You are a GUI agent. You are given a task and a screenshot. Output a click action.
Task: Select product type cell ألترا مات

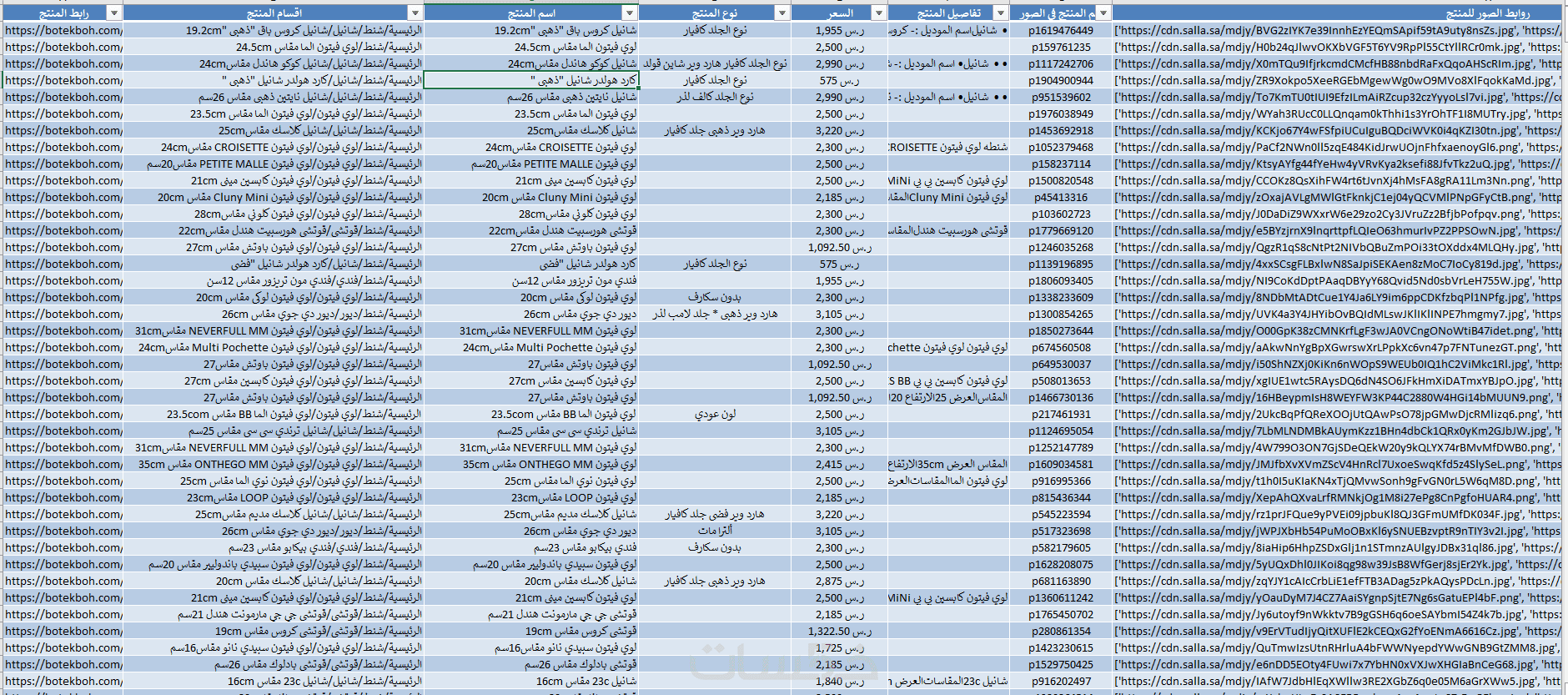tap(715, 531)
